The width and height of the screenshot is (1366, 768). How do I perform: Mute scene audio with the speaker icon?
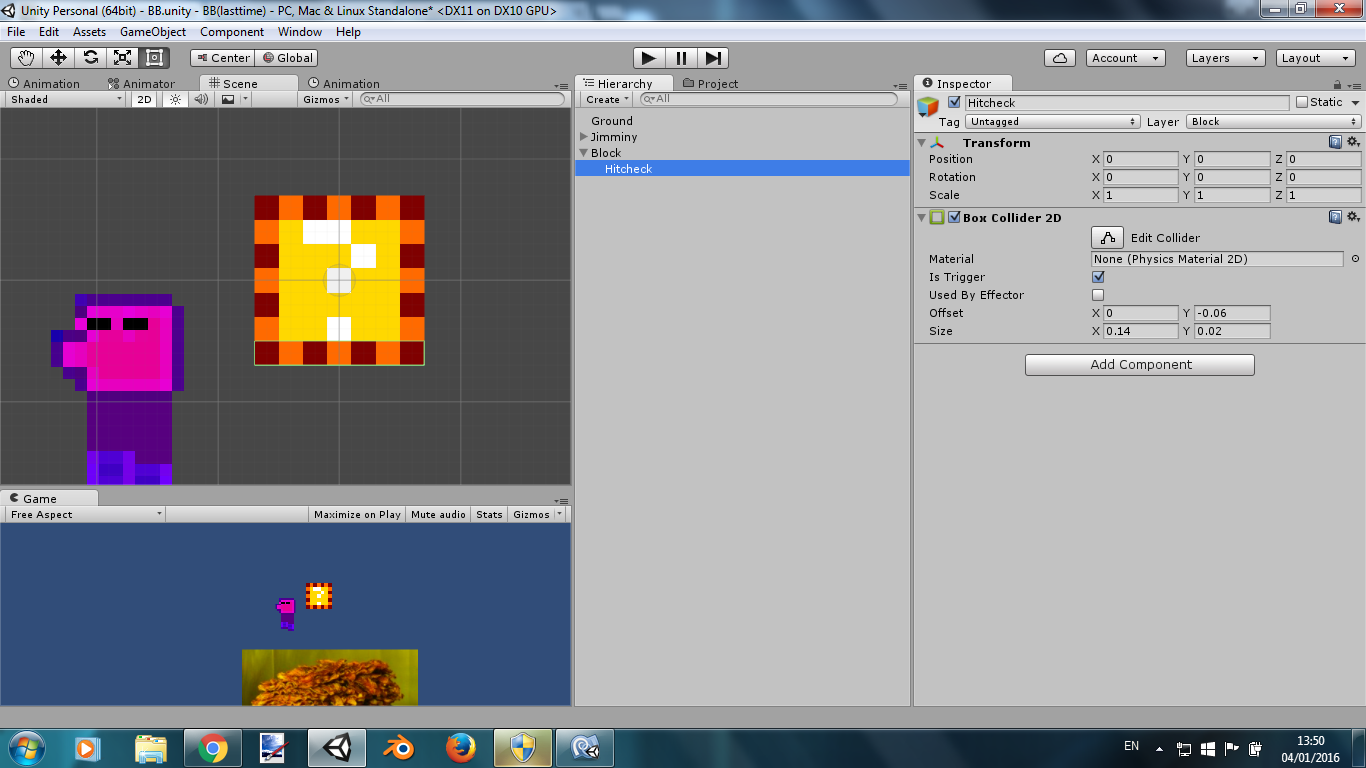tap(202, 99)
